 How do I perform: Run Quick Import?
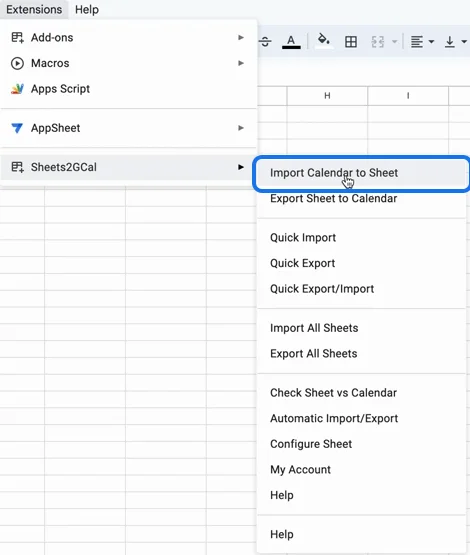click(361, 238)
